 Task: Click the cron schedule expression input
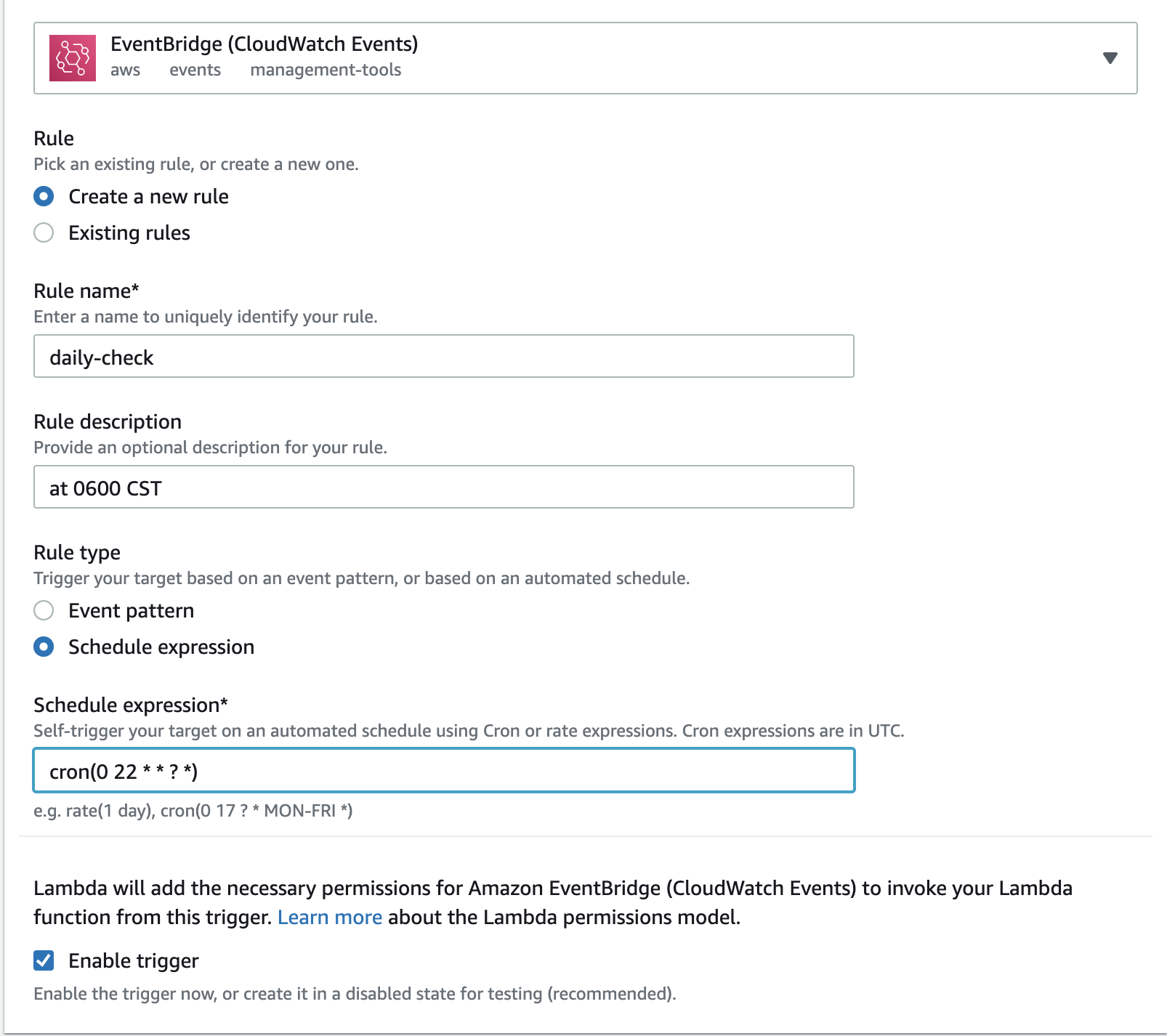[x=443, y=771]
